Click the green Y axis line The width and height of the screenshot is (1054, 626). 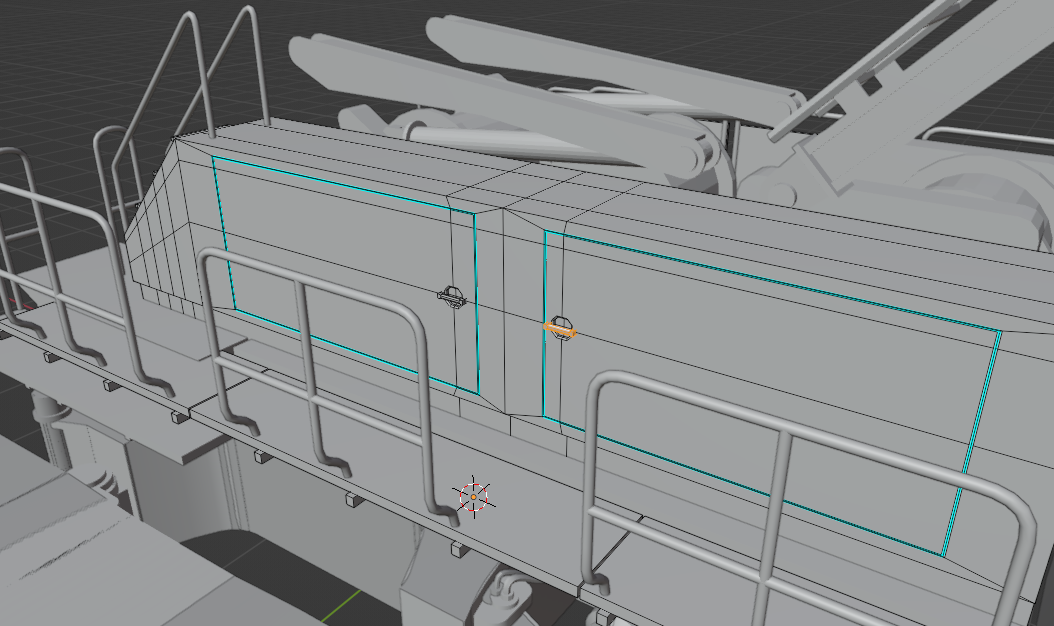click(341, 607)
